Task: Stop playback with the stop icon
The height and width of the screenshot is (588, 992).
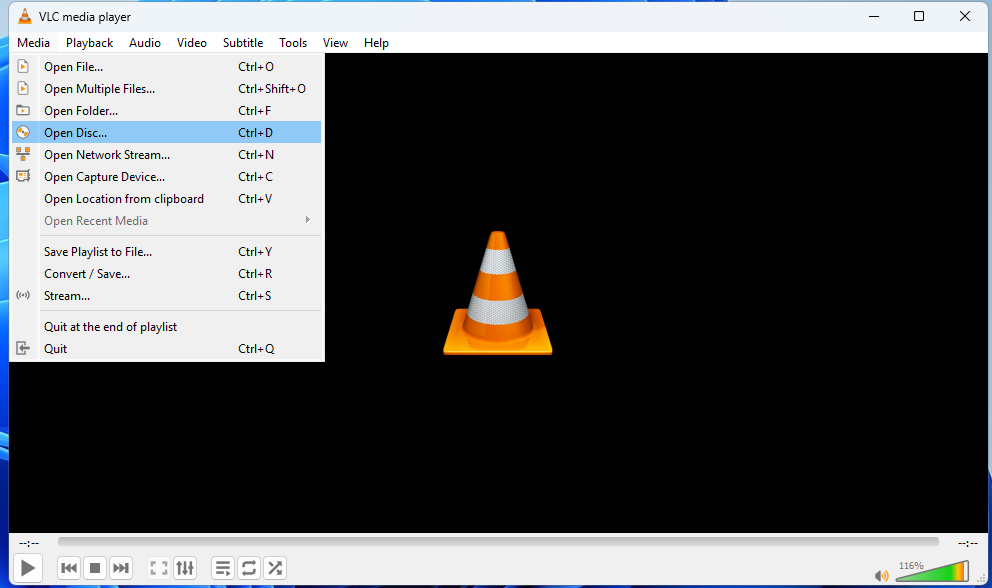Action: (x=95, y=568)
